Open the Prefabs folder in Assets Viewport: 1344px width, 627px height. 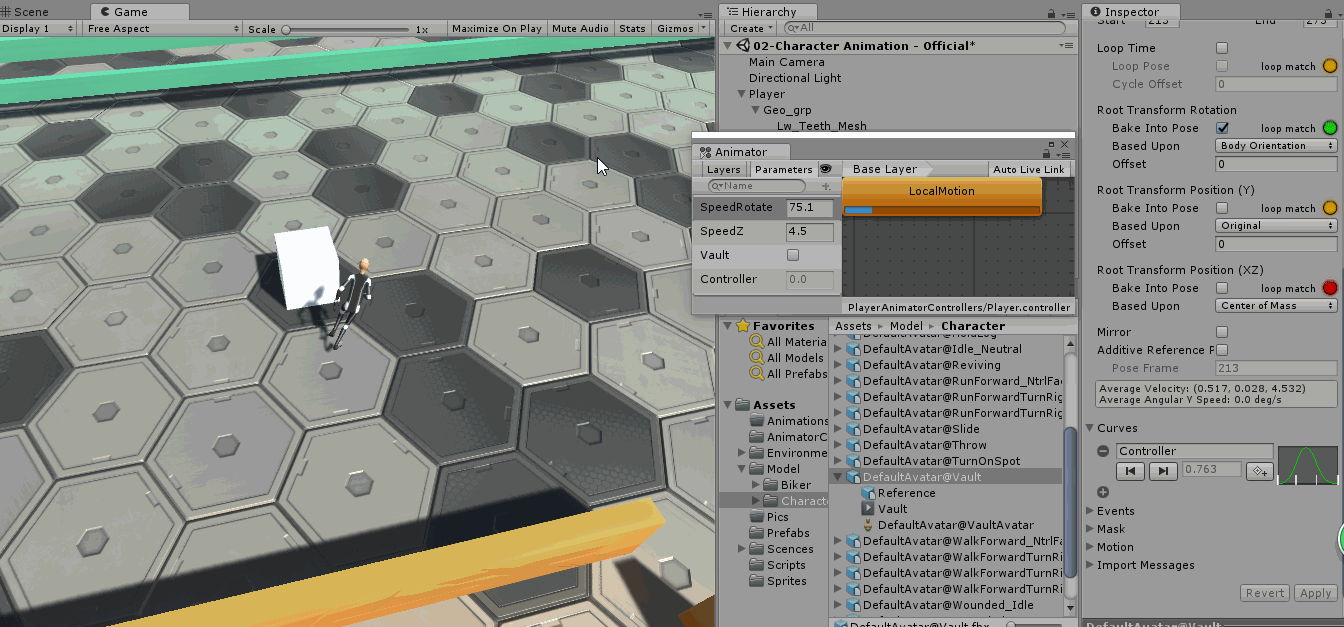pyautogui.click(x=781, y=533)
